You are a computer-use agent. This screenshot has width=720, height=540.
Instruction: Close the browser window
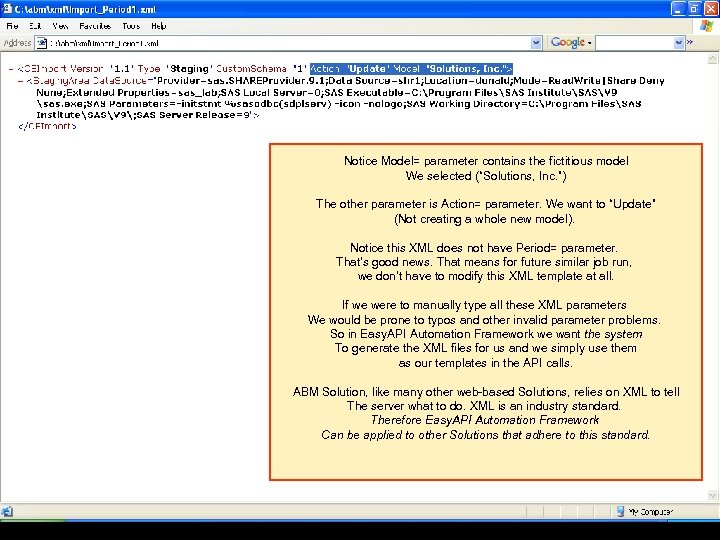(711, 8)
